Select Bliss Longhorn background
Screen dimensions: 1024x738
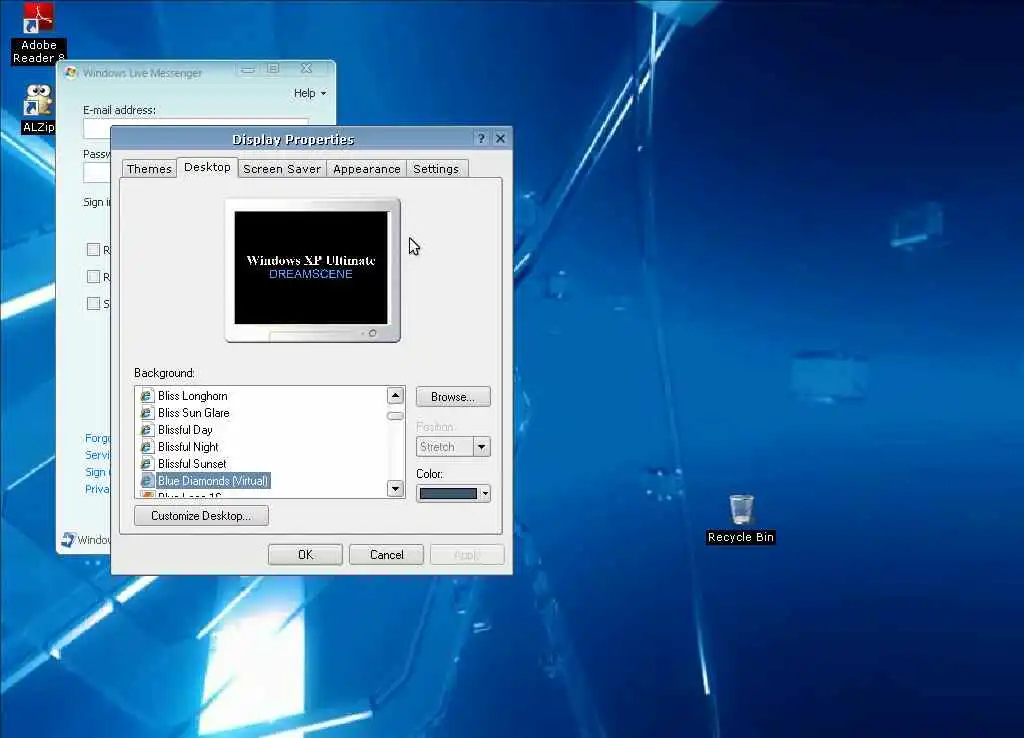point(193,396)
